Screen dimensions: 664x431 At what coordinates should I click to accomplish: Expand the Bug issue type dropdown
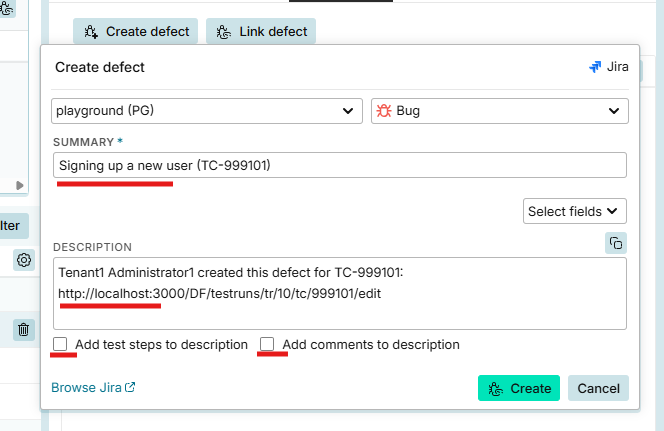500,111
